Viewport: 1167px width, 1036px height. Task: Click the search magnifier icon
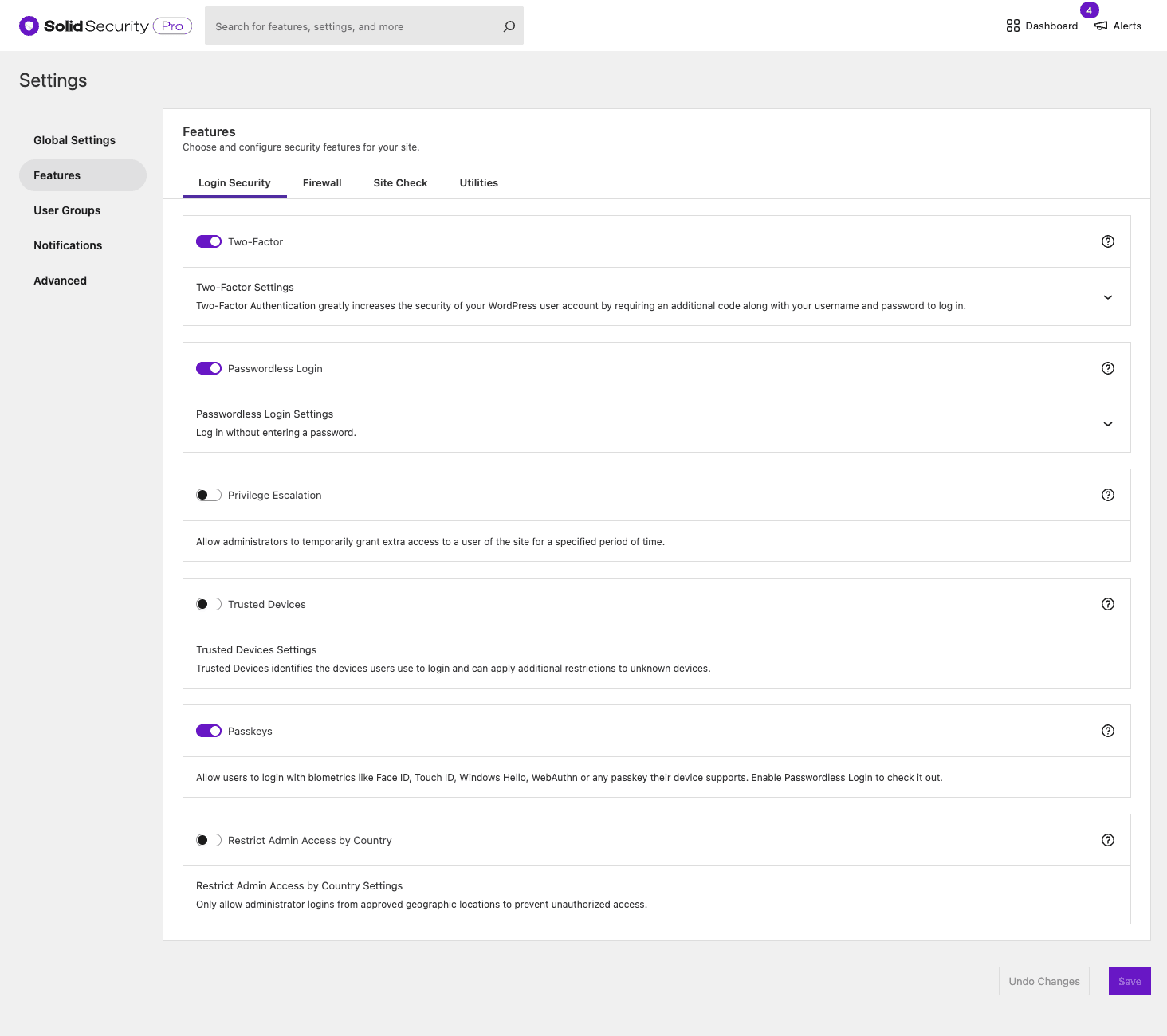[509, 26]
